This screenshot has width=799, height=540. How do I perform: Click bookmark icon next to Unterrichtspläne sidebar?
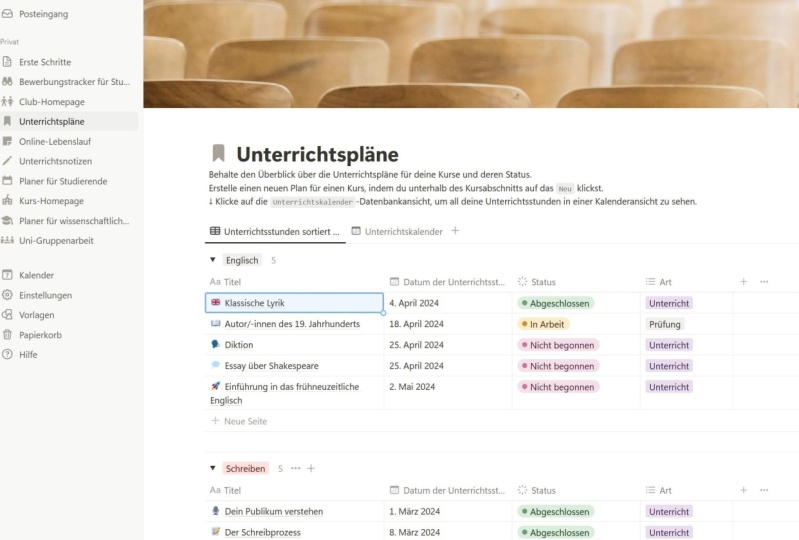click(x=7, y=121)
